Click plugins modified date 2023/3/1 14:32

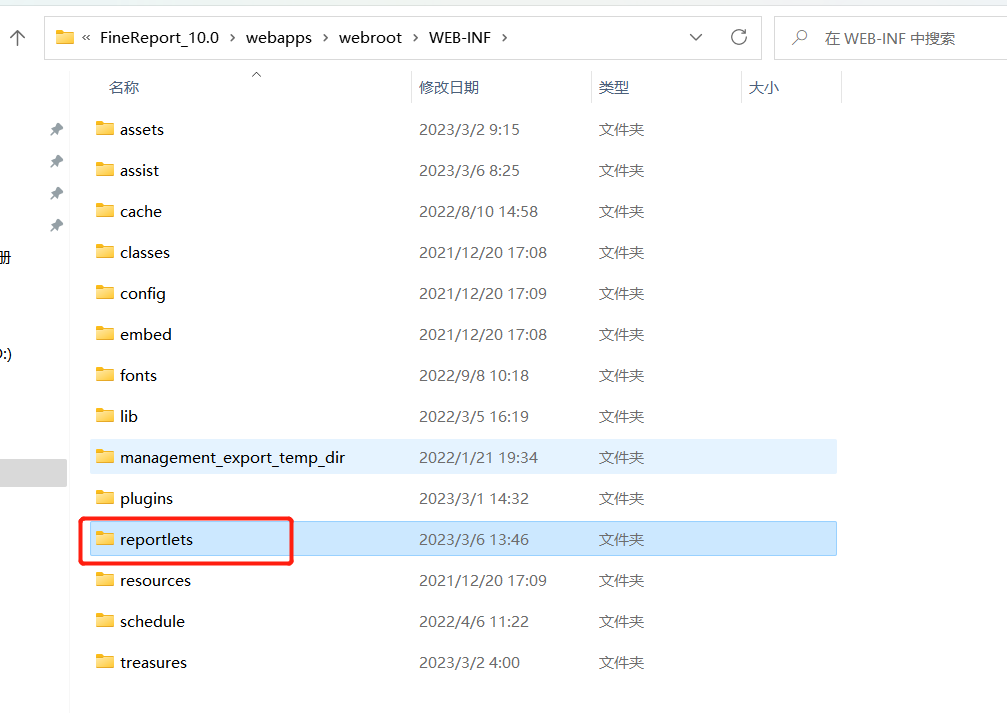474,499
